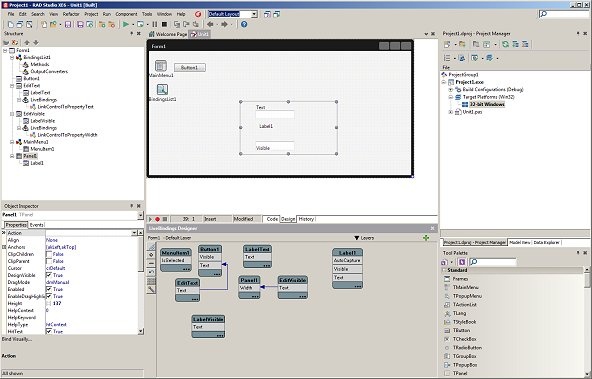Open the Object Inspector component selector dropdown

coord(140,215)
